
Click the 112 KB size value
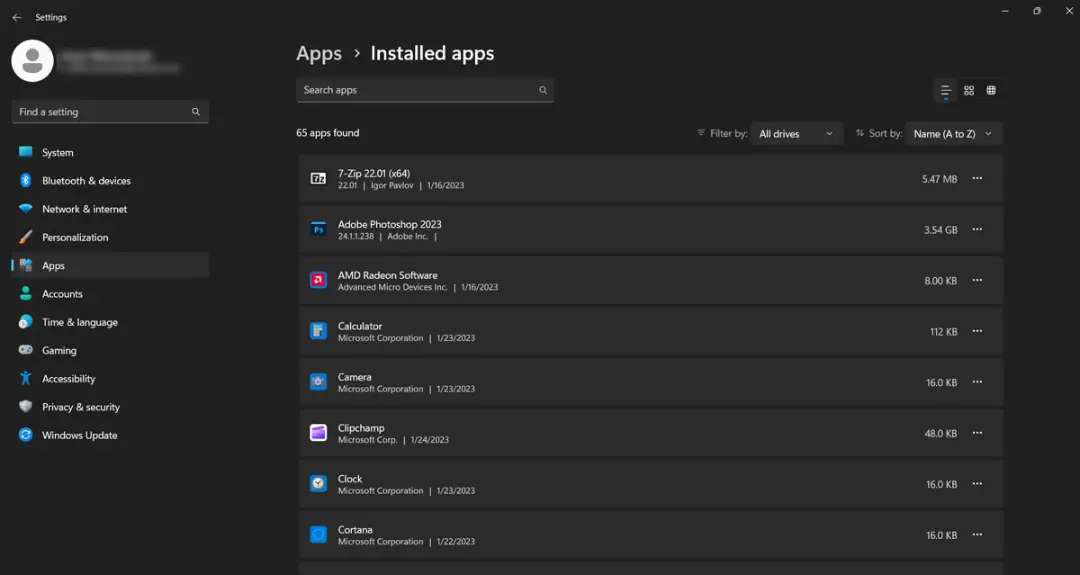coord(944,332)
